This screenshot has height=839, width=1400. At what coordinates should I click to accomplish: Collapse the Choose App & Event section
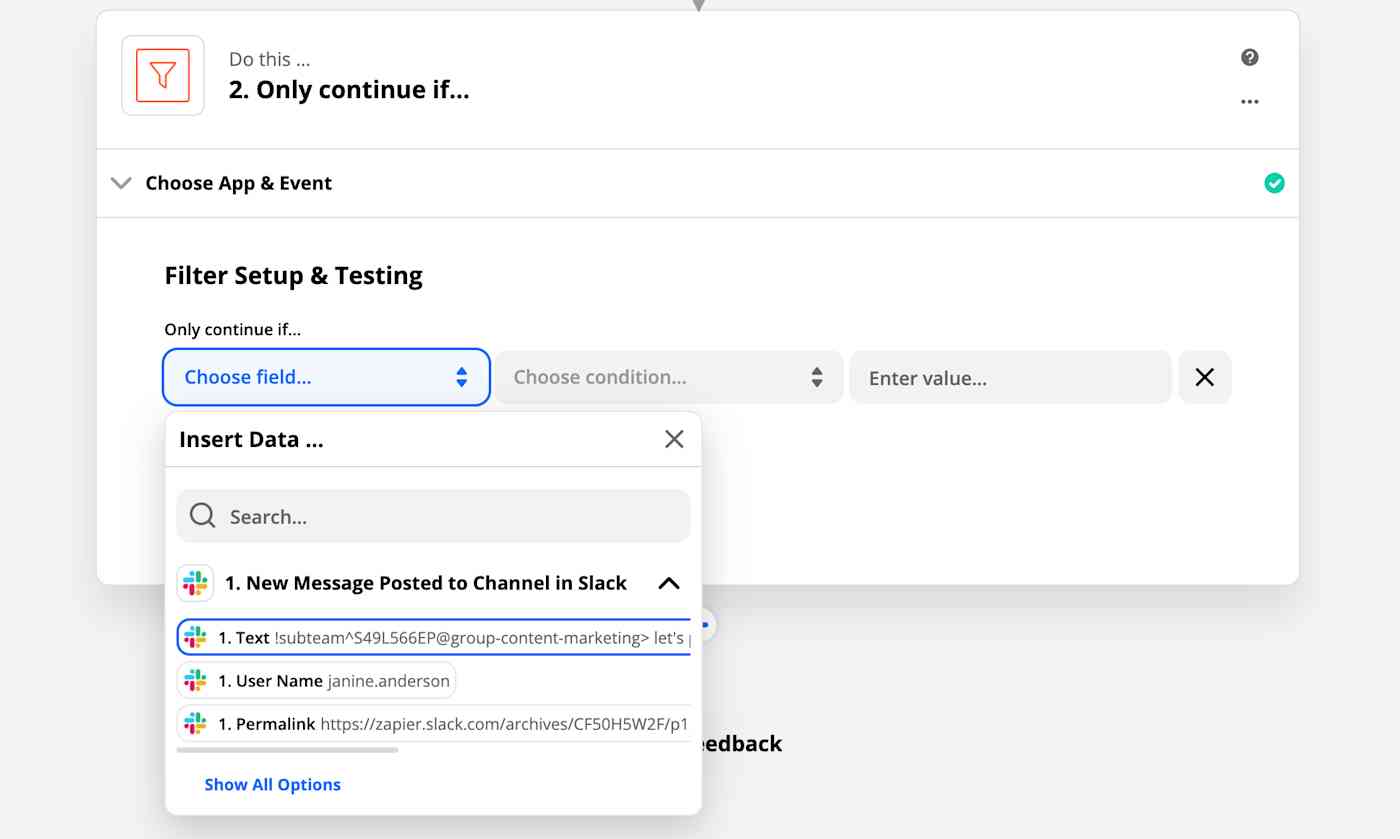tap(121, 183)
